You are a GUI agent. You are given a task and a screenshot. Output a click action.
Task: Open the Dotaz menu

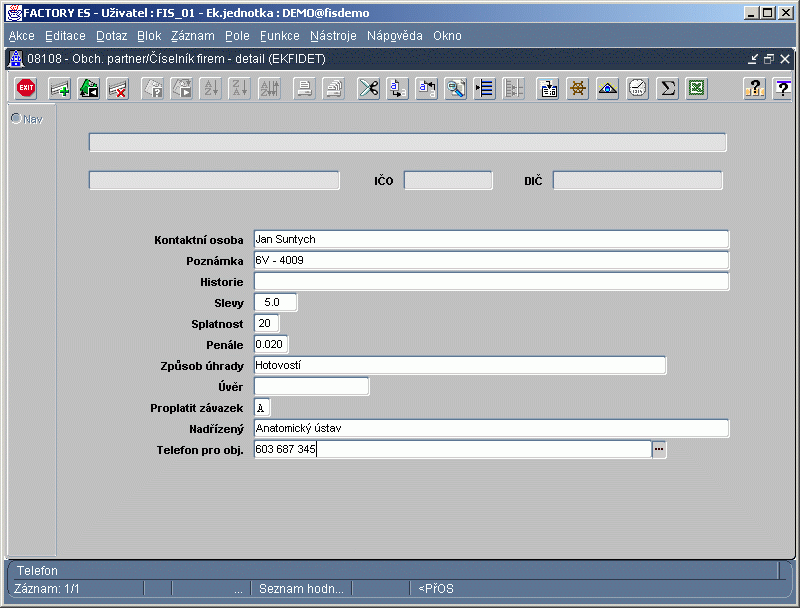coord(111,36)
